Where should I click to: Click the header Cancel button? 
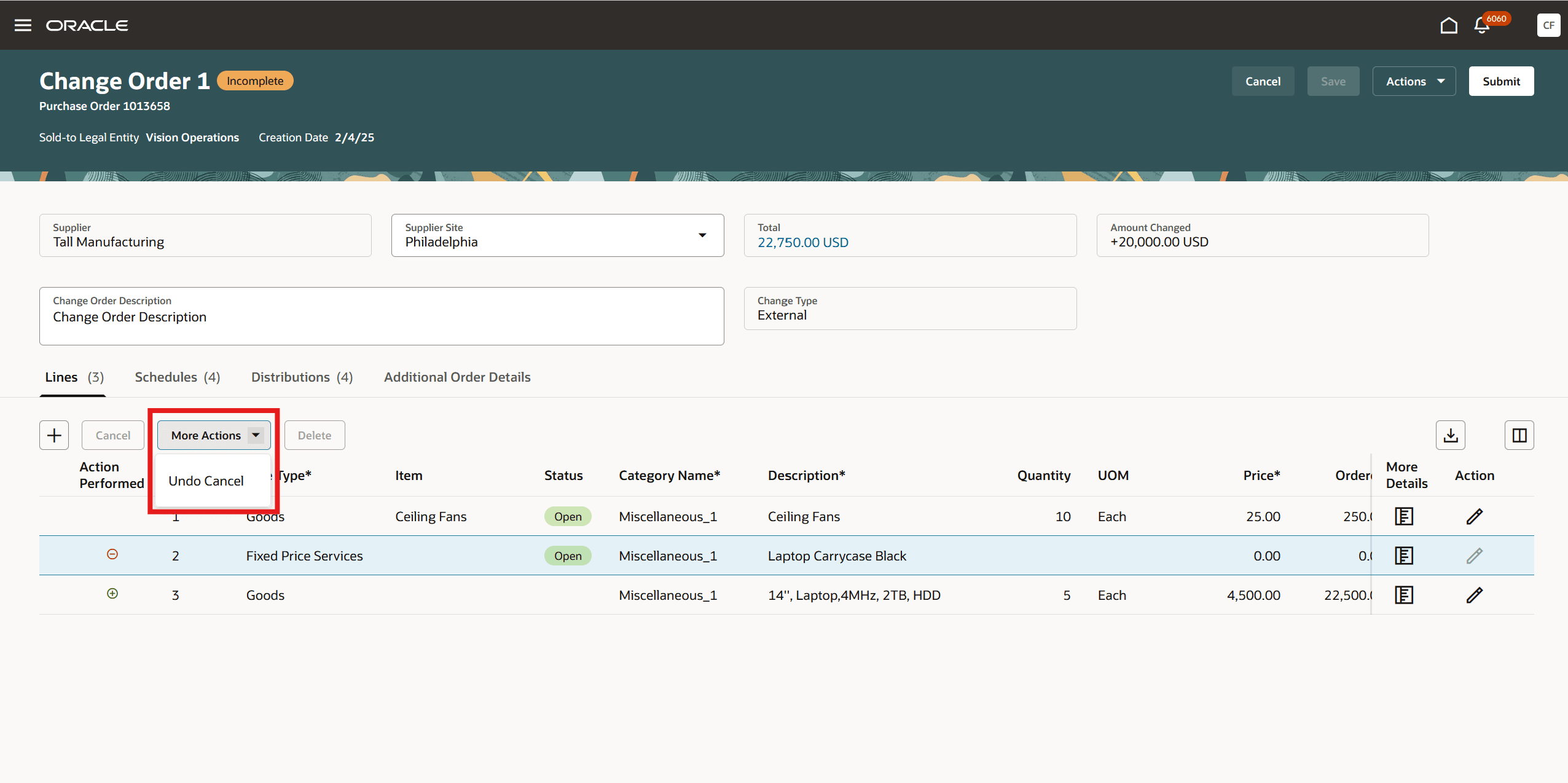1263,81
